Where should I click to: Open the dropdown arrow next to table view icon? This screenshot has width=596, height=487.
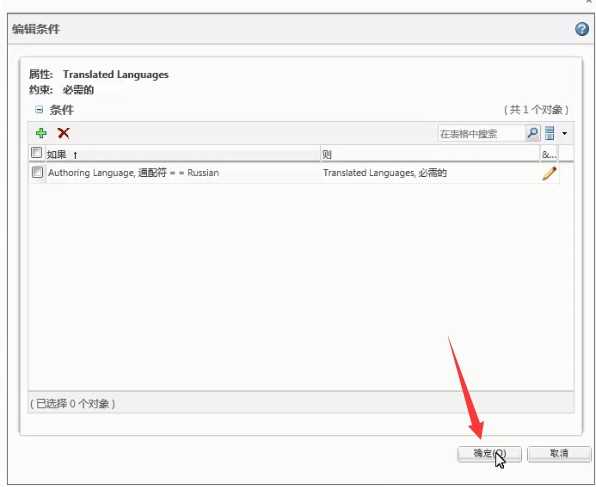[564, 133]
